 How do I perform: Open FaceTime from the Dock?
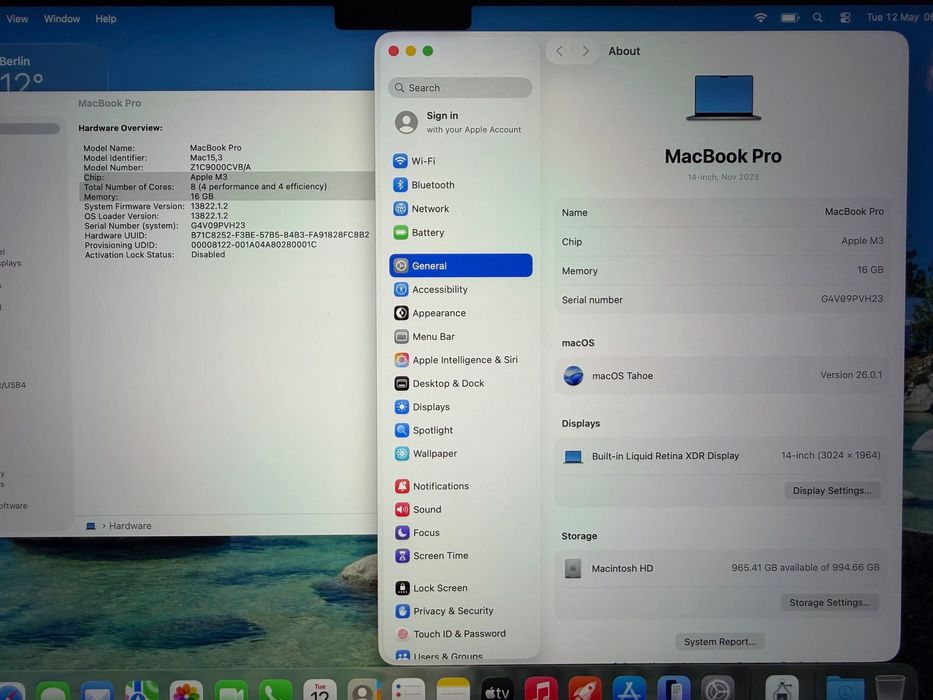[231, 690]
